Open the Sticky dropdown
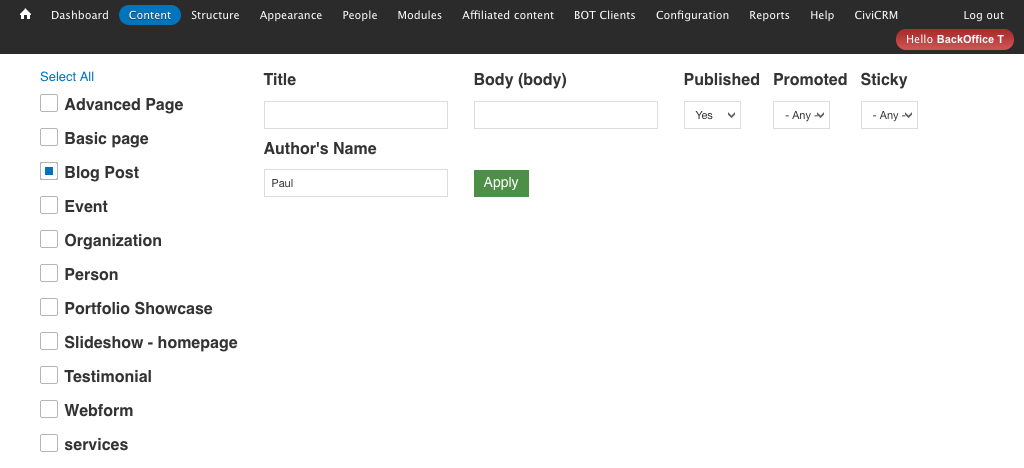The image size is (1024, 468). tap(889, 115)
